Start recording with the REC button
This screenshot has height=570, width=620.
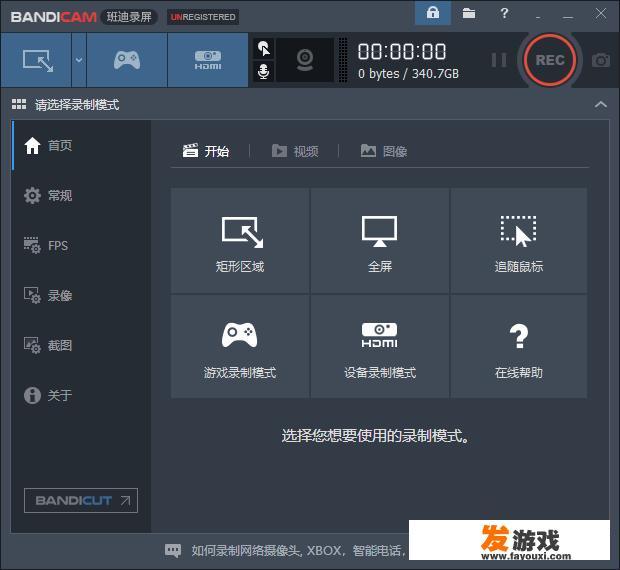tap(550, 60)
